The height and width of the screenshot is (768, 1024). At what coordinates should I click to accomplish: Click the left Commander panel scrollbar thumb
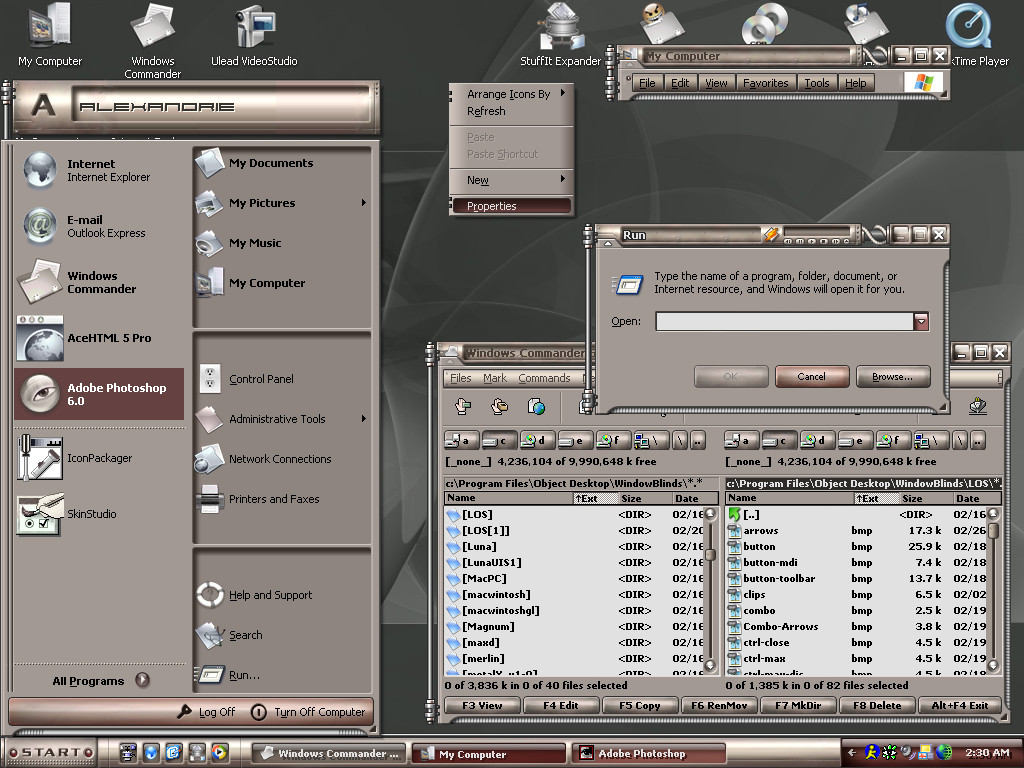pos(711,554)
